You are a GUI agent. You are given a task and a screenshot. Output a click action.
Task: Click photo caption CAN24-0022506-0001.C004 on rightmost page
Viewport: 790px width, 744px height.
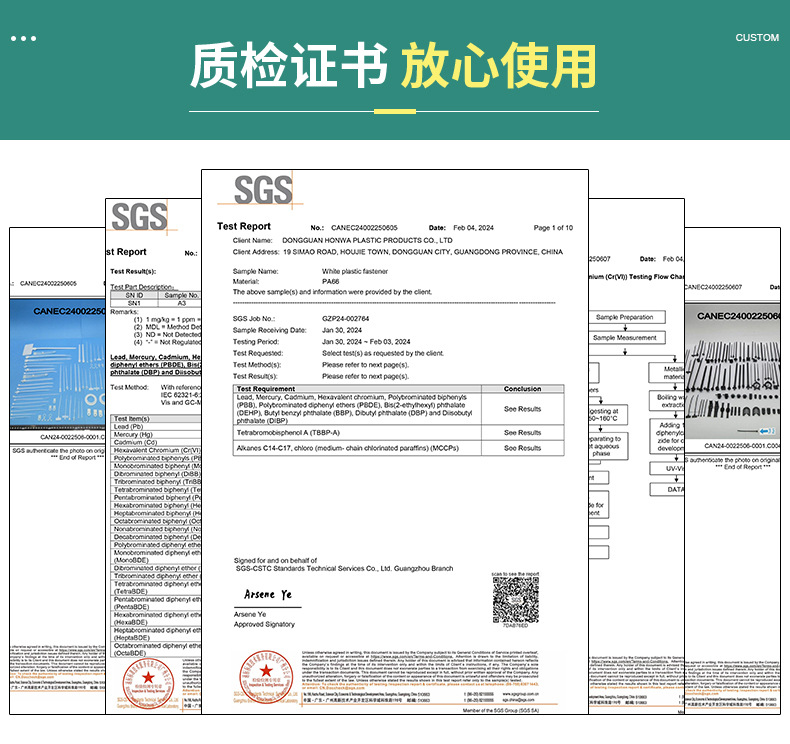pyautogui.click(x=742, y=446)
